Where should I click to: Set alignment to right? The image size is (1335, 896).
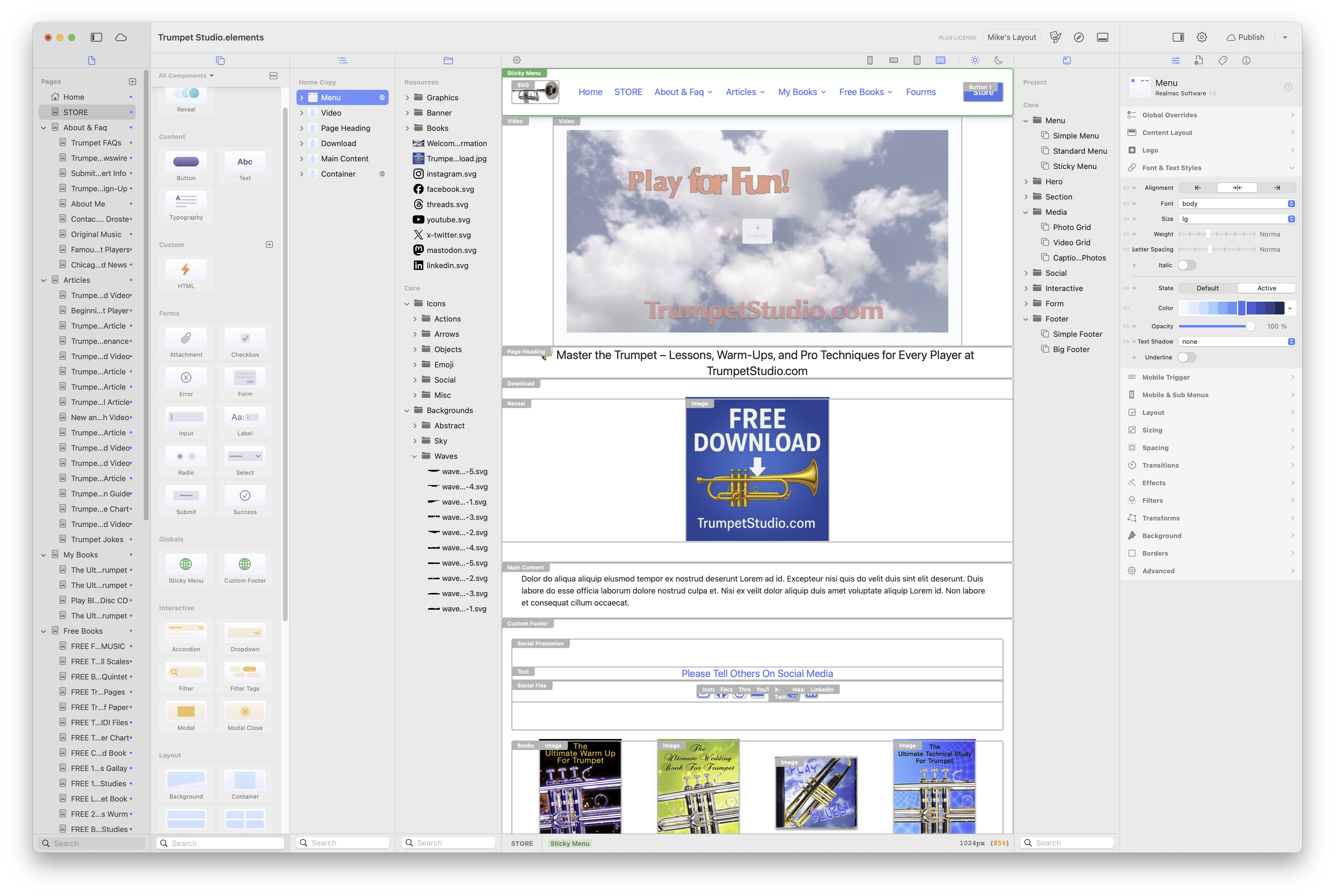[x=1277, y=187]
